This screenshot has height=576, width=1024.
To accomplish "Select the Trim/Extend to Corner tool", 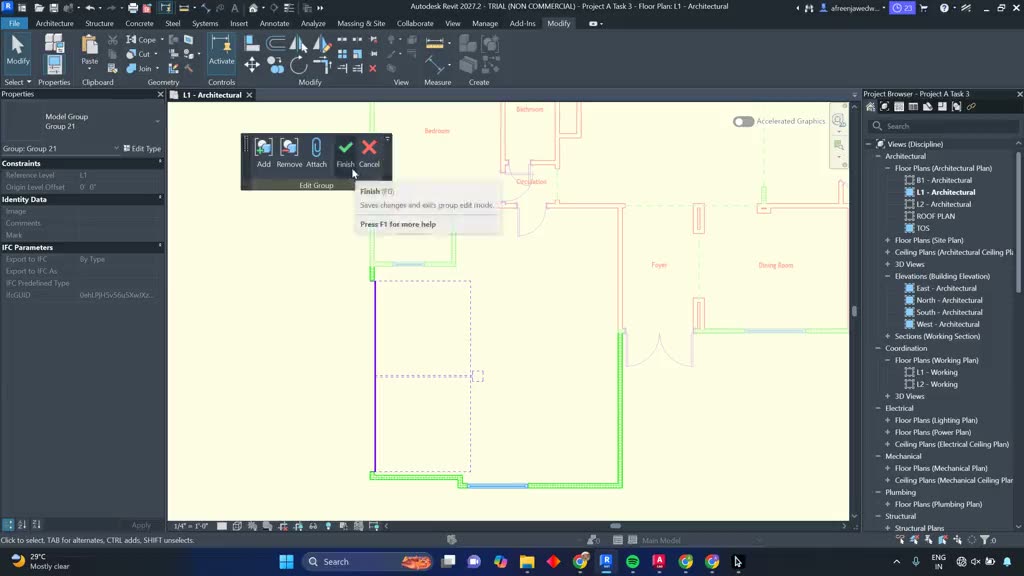I will tap(322, 65).
